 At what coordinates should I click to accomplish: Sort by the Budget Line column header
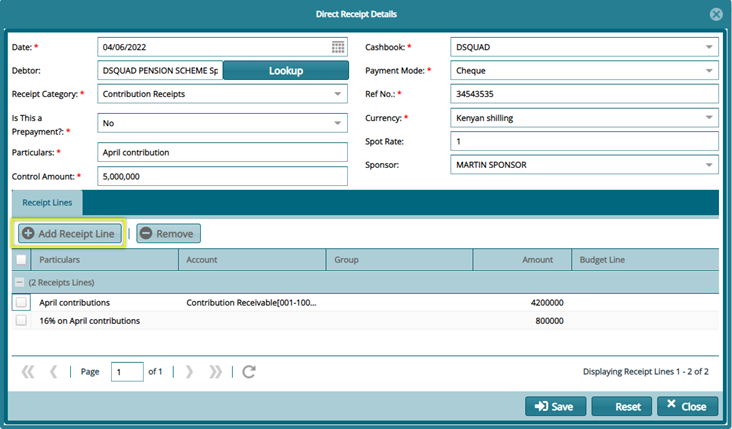coord(645,260)
